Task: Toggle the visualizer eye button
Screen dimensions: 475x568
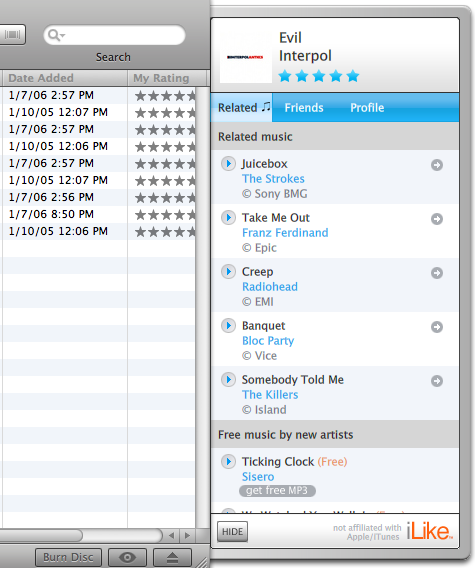Action: tap(128, 557)
